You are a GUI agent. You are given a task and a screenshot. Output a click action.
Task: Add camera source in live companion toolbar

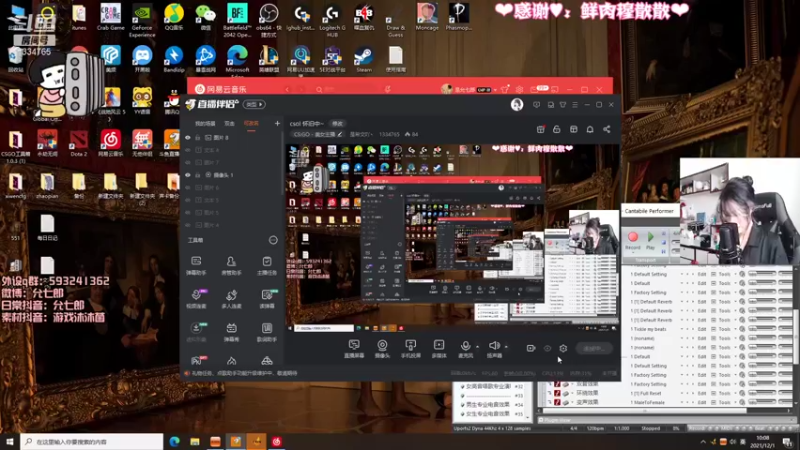[x=382, y=349]
